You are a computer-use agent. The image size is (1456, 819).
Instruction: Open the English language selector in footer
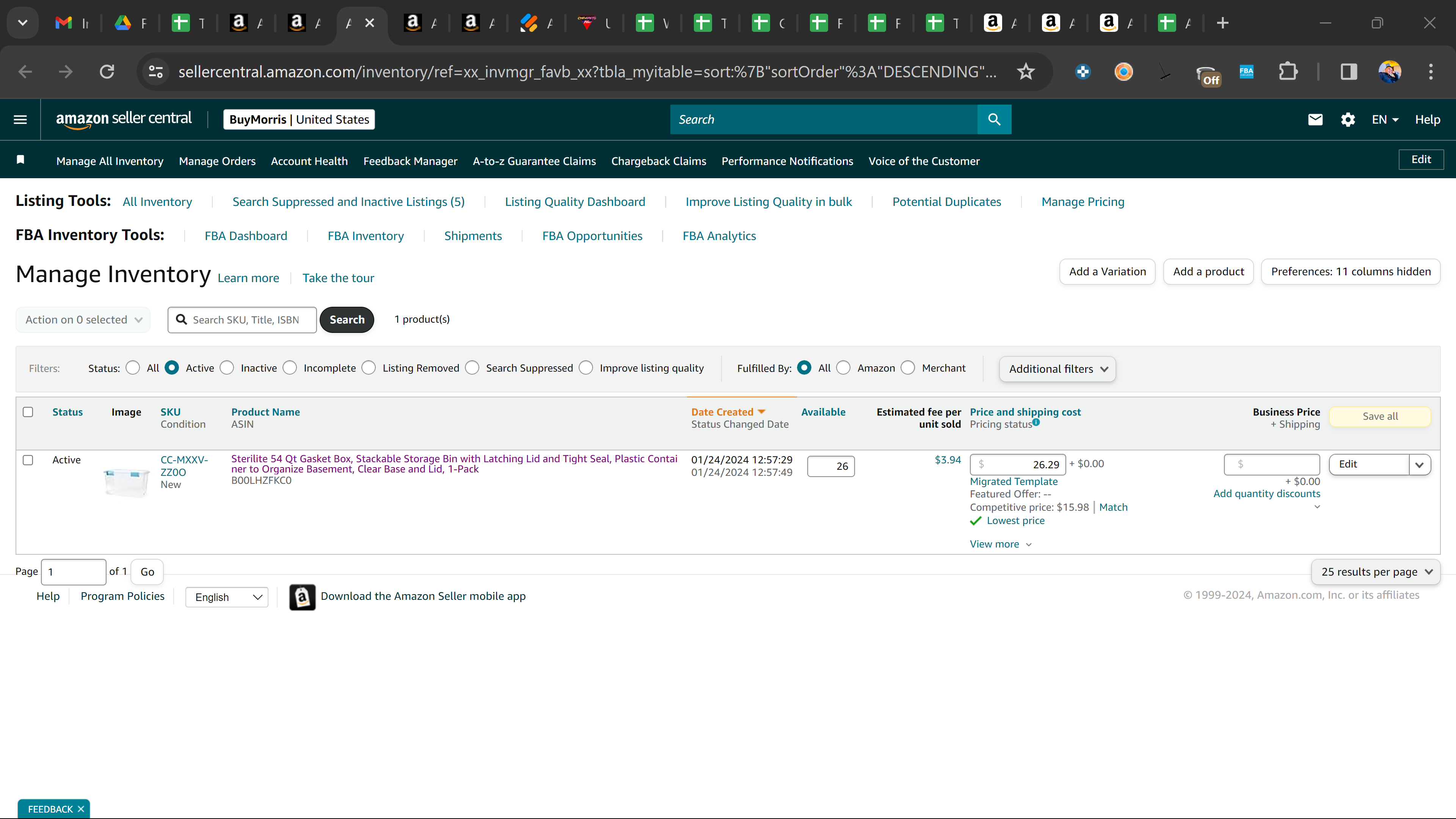pyautogui.click(x=227, y=598)
